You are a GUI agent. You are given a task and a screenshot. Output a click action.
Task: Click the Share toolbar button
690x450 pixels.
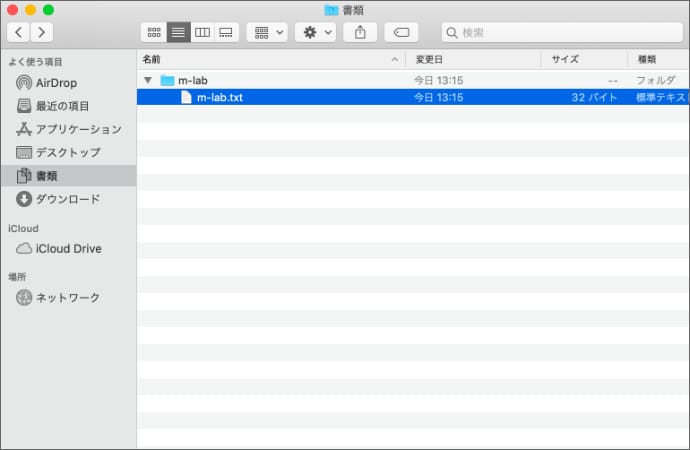coord(360,32)
